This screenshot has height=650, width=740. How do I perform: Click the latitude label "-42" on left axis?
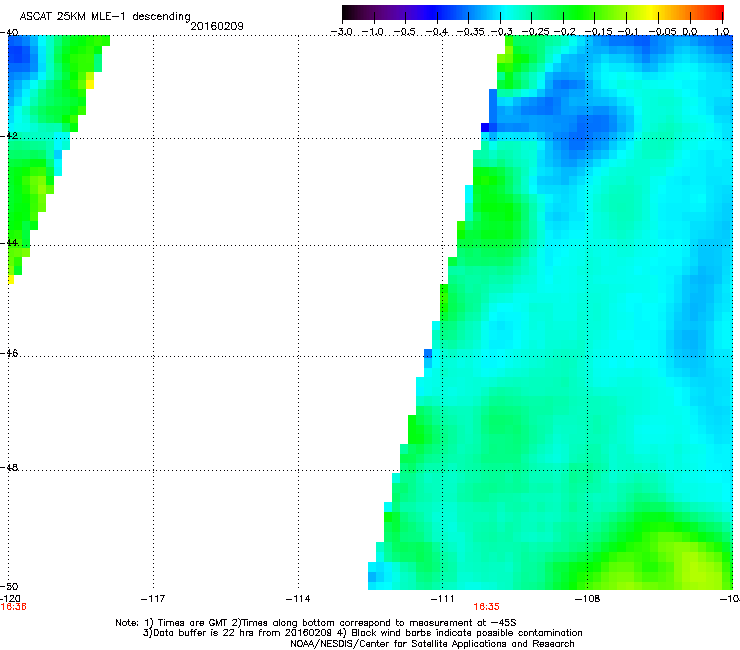point(9,135)
